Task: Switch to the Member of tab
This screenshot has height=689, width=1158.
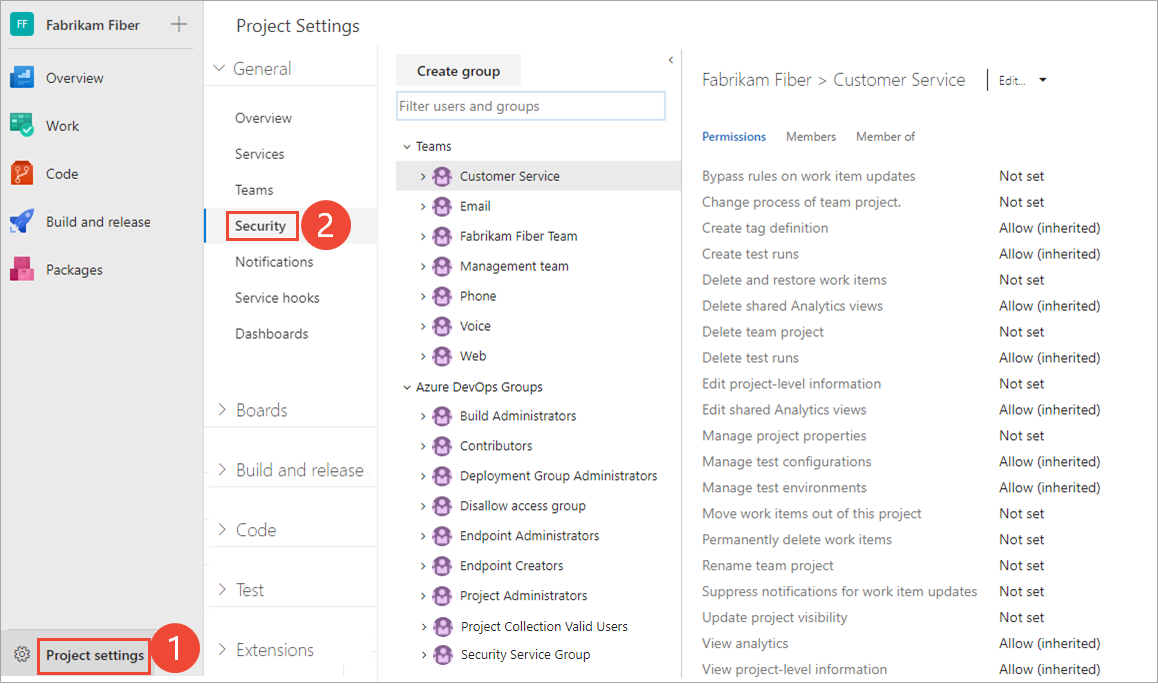Action: pyautogui.click(x=885, y=137)
